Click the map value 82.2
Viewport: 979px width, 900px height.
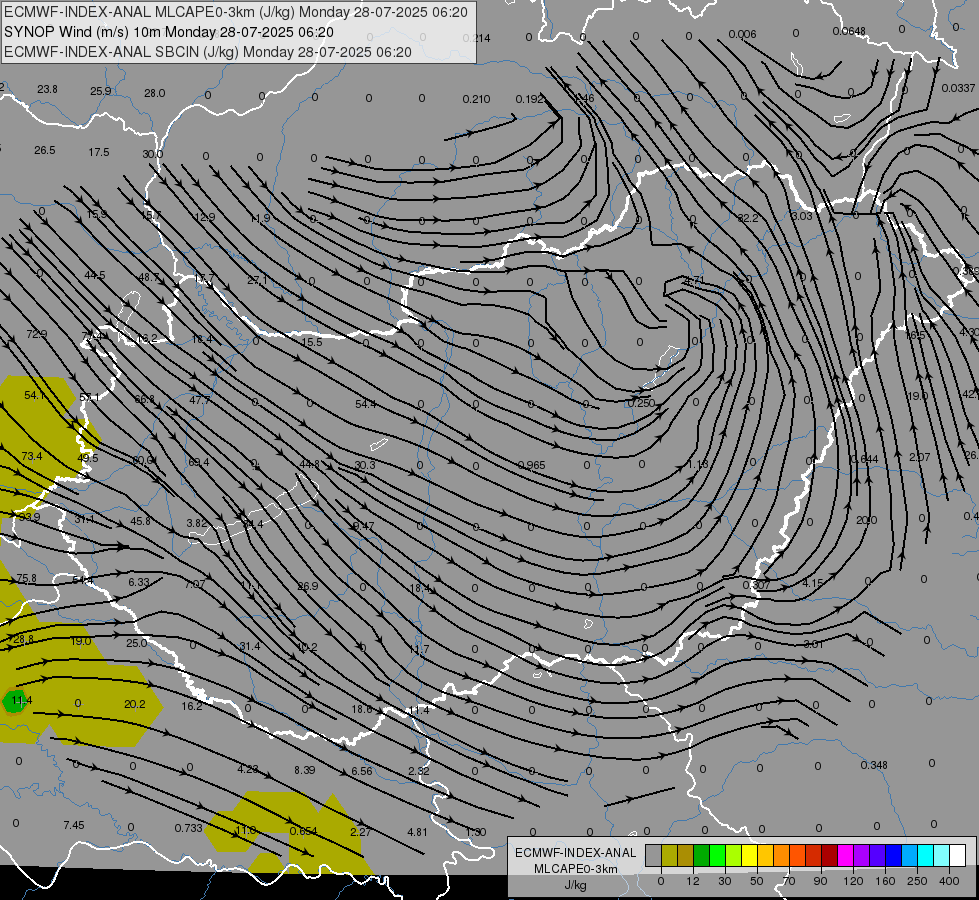[747, 218]
